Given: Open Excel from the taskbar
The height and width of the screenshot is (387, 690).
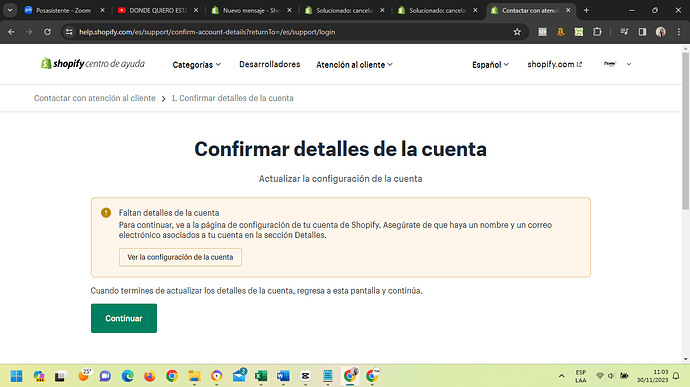Looking at the screenshot, I should [261, 376].
